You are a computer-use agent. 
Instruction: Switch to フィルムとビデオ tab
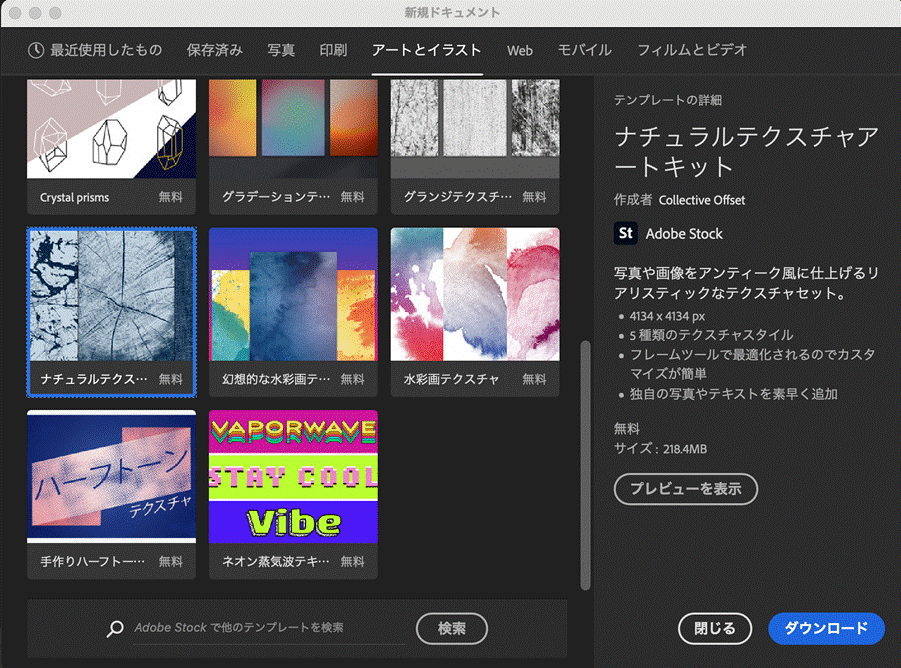coord(692,50)
